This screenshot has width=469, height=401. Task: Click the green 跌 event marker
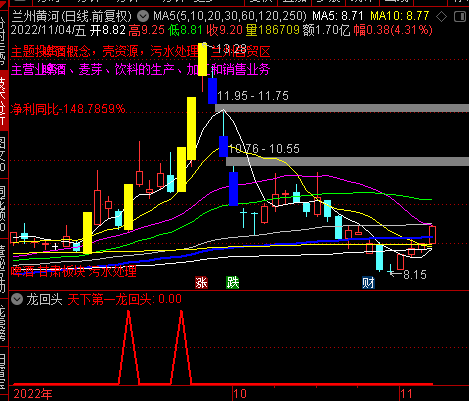click(232, 283)
